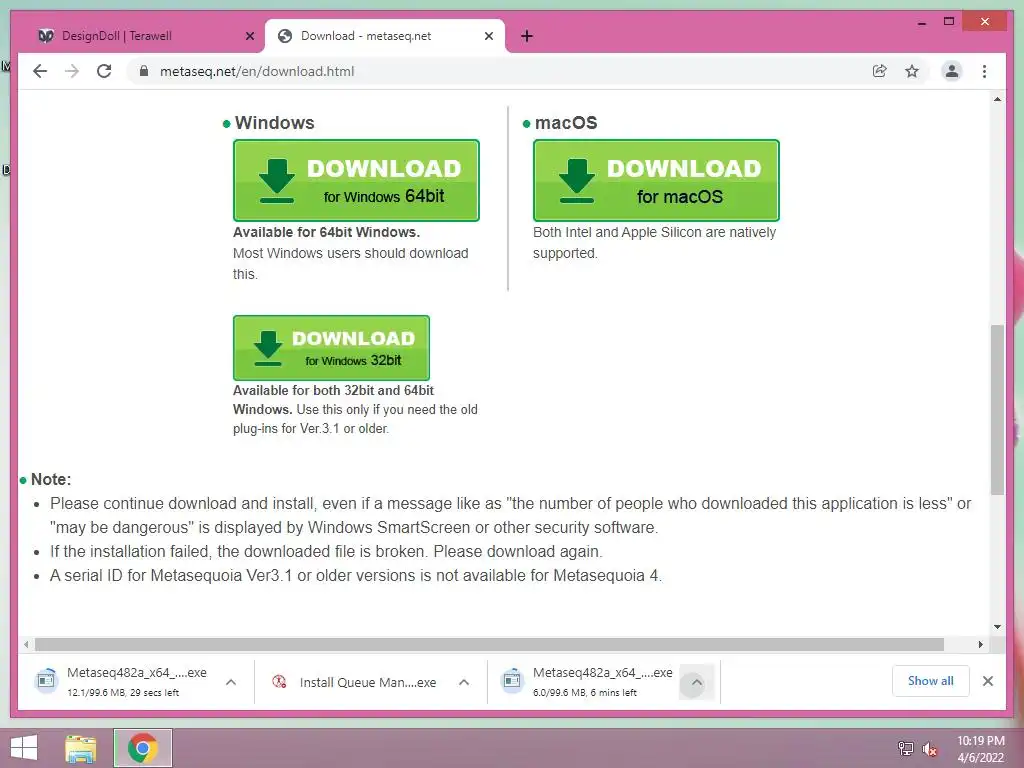Screen dimensions: 1024x768
Task: Close the DesignDoll | Terawell tab
Action: pyautogui.click(x=249, y=36)
